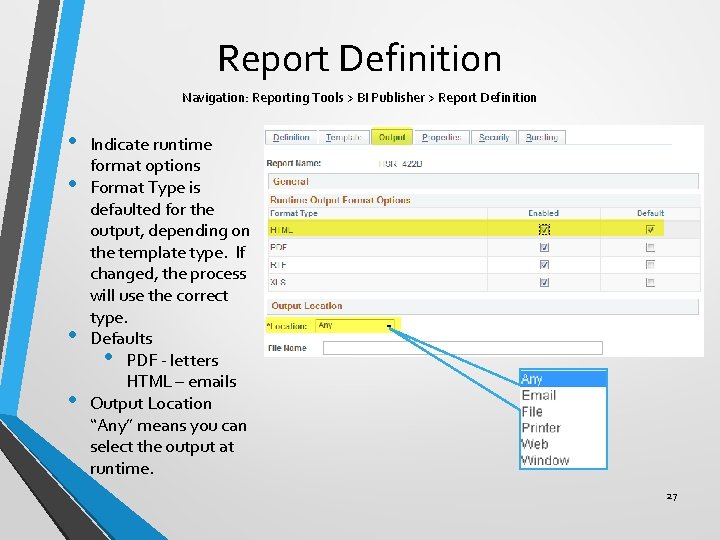Toggle Enabled checkbox for PDF format
Screen dimensions: 720x540
pyautogui.click(x=544, y=248)
